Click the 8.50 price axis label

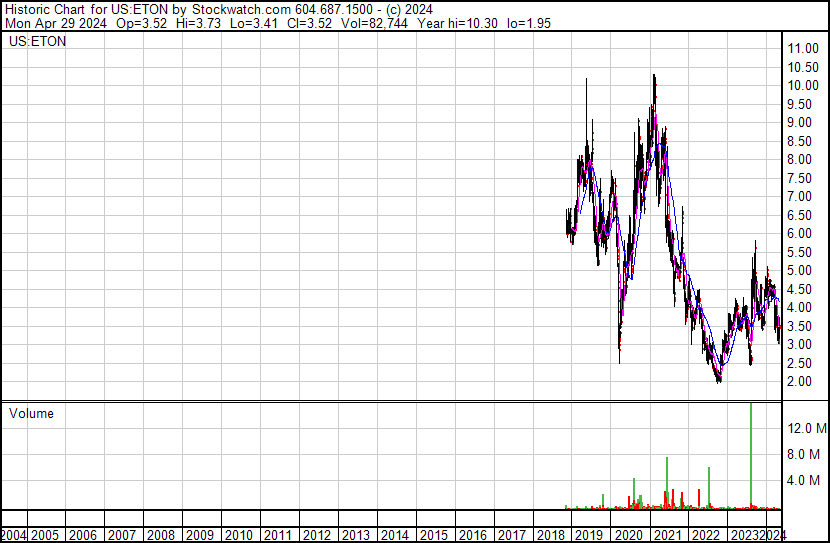(x=801, y=141)
